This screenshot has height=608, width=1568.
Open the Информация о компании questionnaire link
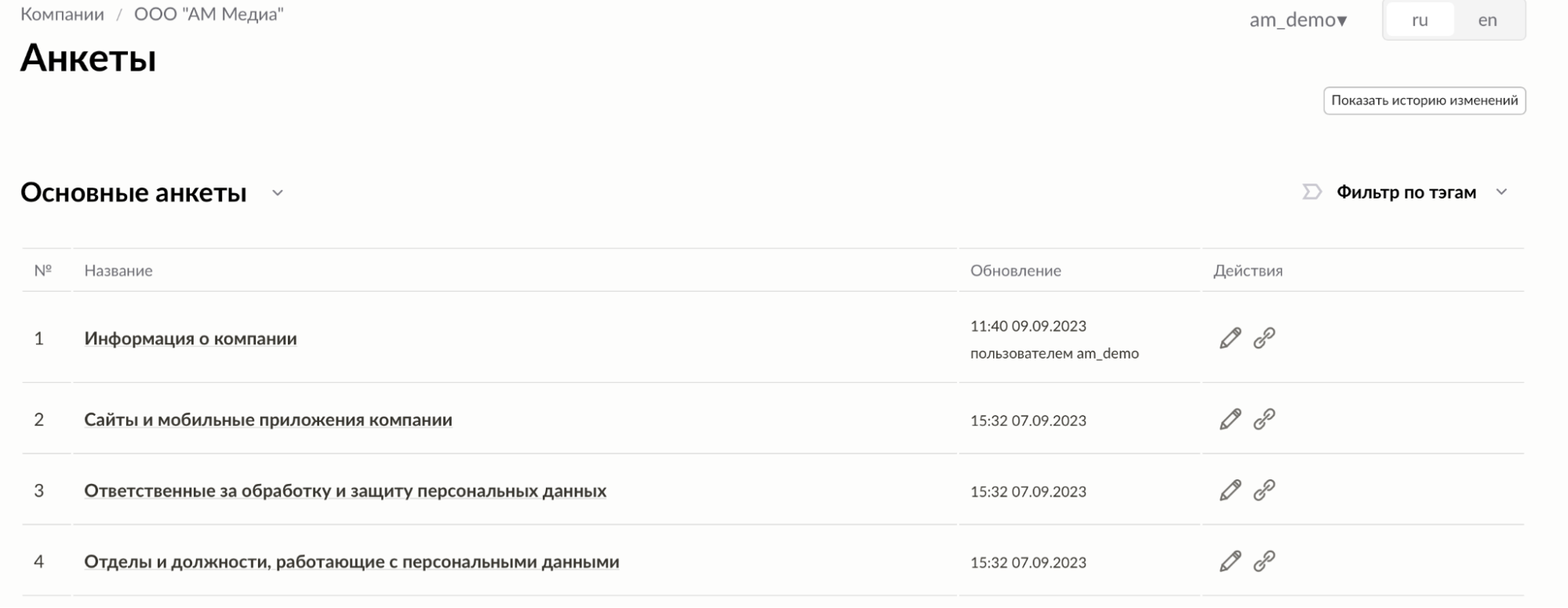point(191,339)
